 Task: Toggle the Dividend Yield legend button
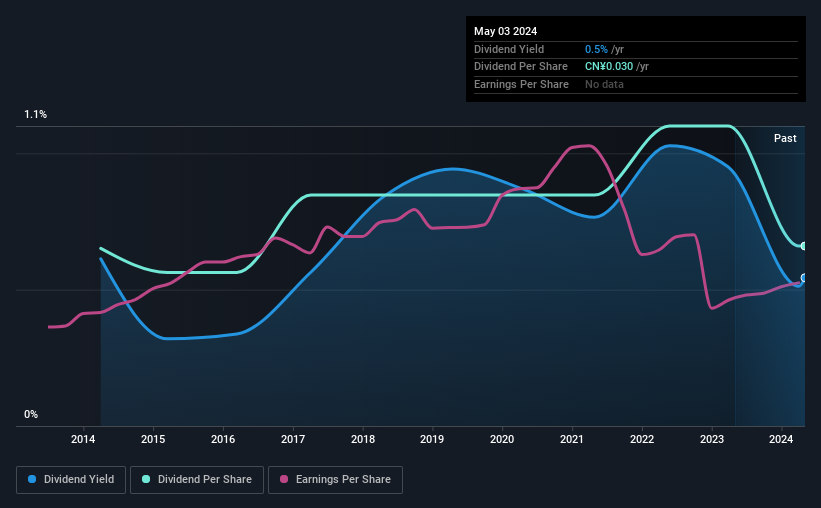71,480
